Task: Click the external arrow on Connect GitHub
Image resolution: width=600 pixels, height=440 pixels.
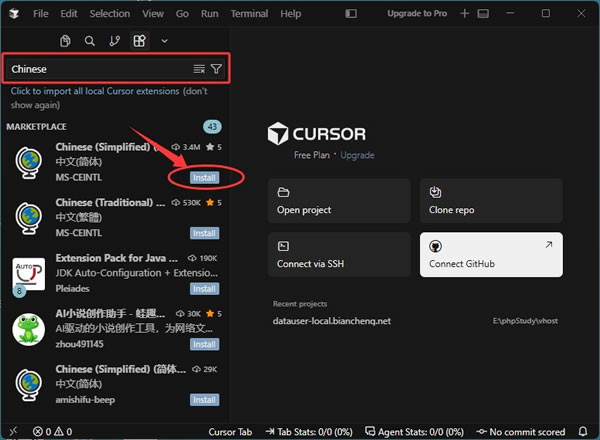Action: 549,244
